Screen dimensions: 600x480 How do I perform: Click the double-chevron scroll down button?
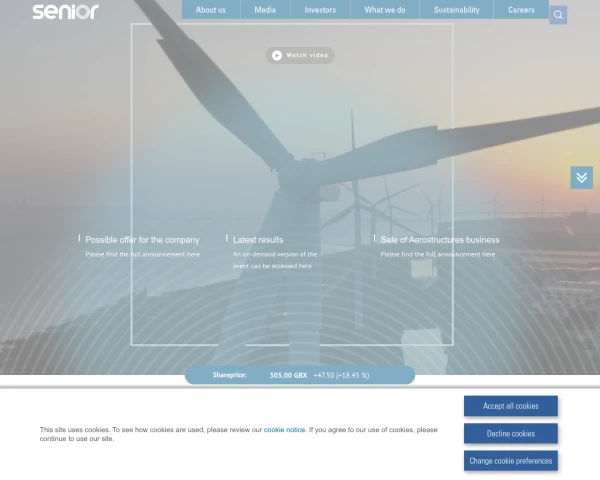click(x=581, y=178)
